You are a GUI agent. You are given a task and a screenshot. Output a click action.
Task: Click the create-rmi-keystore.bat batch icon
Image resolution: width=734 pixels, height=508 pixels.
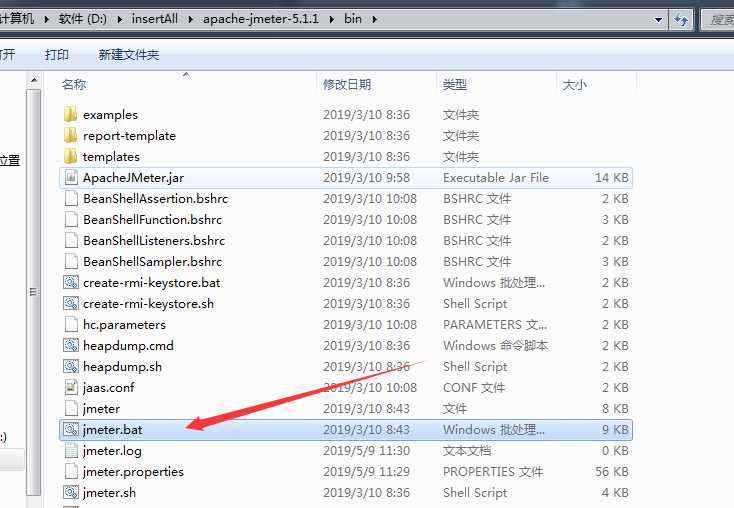point(71,282)
